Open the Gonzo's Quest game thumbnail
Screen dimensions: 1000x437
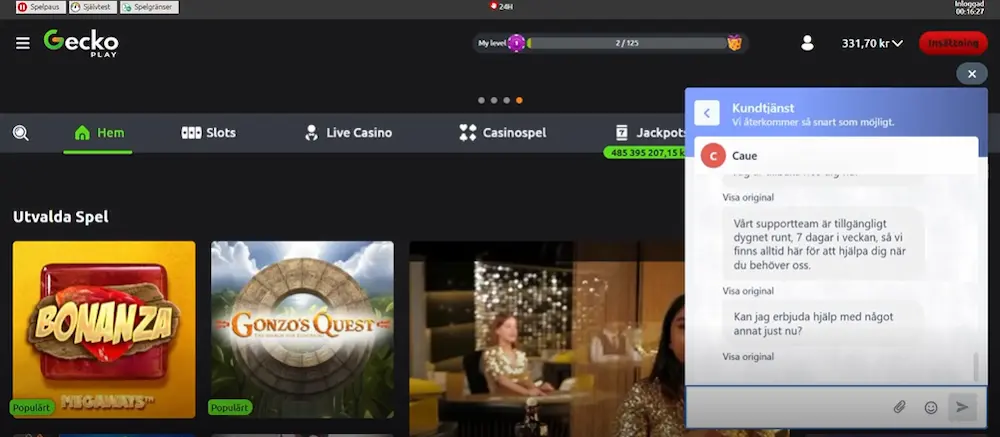302,329
